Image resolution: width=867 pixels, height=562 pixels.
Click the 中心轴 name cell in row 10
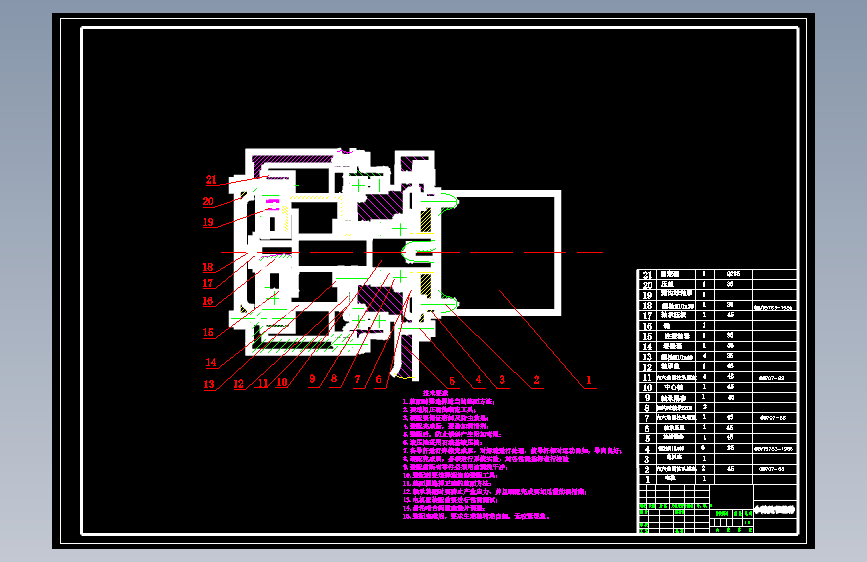click(675, 387)
